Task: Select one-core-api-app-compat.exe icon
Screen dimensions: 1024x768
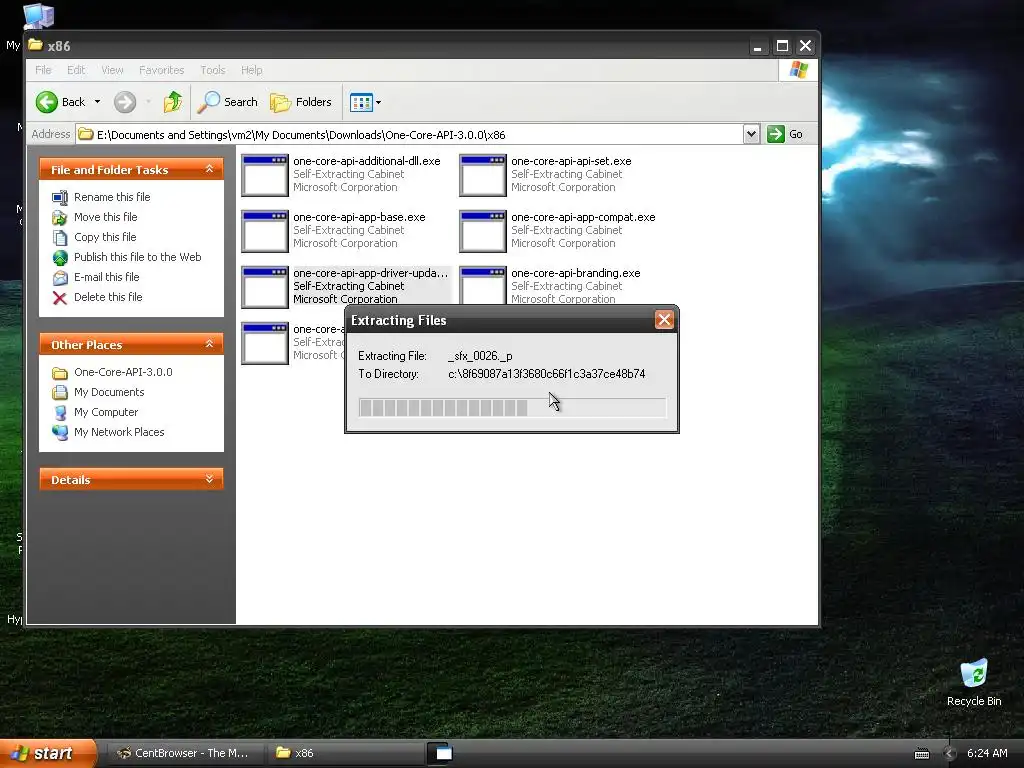Action: point(483,231)
